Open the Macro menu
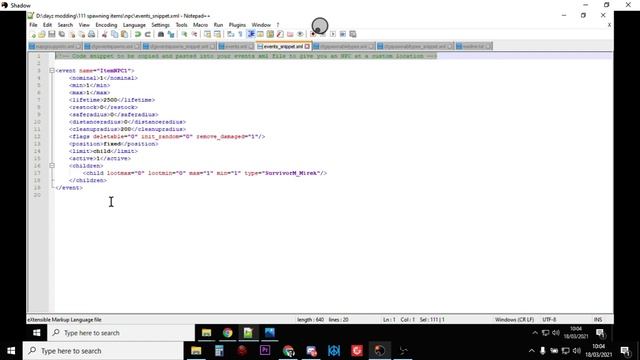The image size is (640, 360). tap(200, 25)
